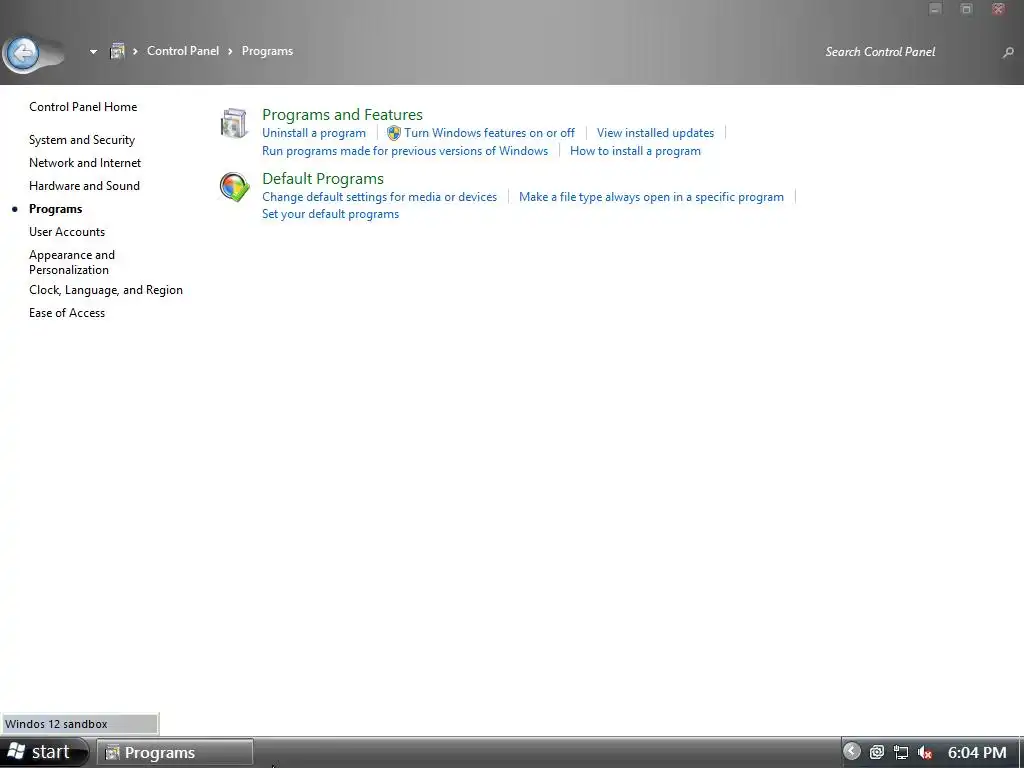The image size is (1024, 768).
Task: Open the network tray icon
Action: click(x=901, y=752)
